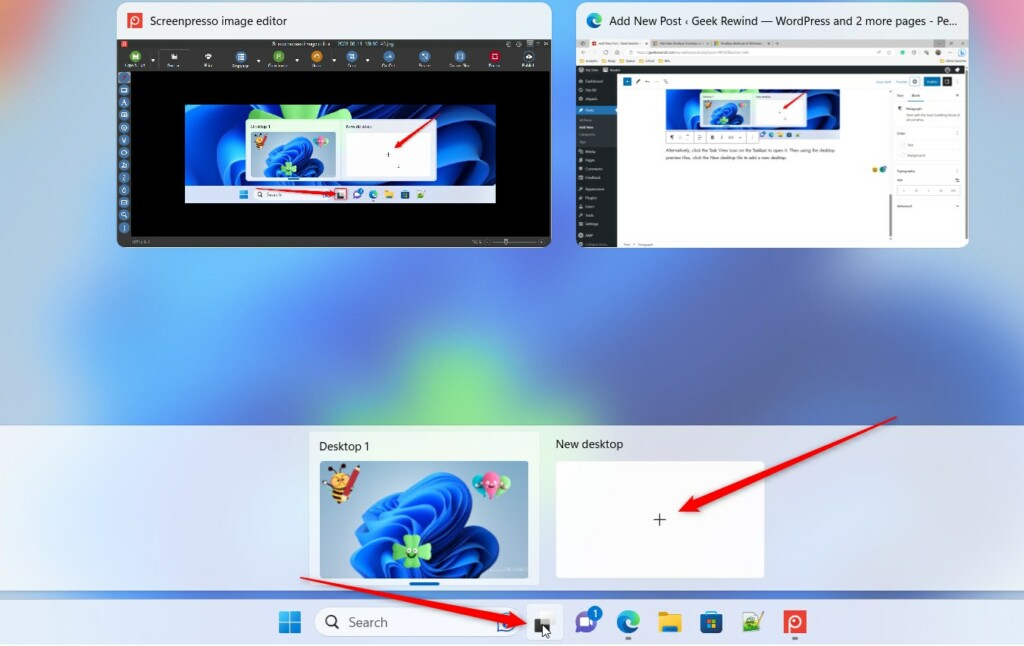Open Teams Chat showing one notification
The image size is (1024, 646).
click(x=588, y=620)
